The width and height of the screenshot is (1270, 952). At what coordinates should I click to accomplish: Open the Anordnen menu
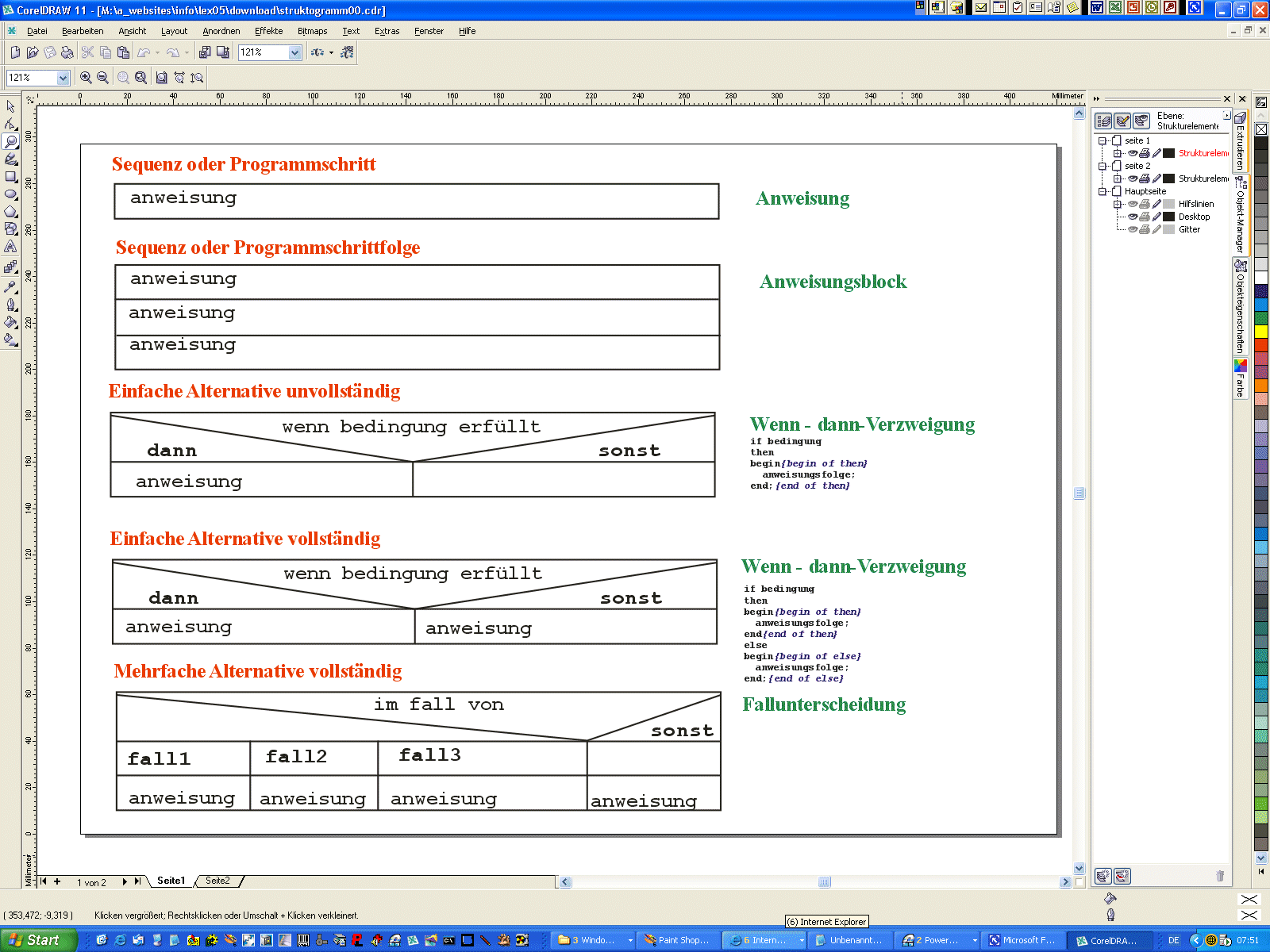(x=221, y=31)
